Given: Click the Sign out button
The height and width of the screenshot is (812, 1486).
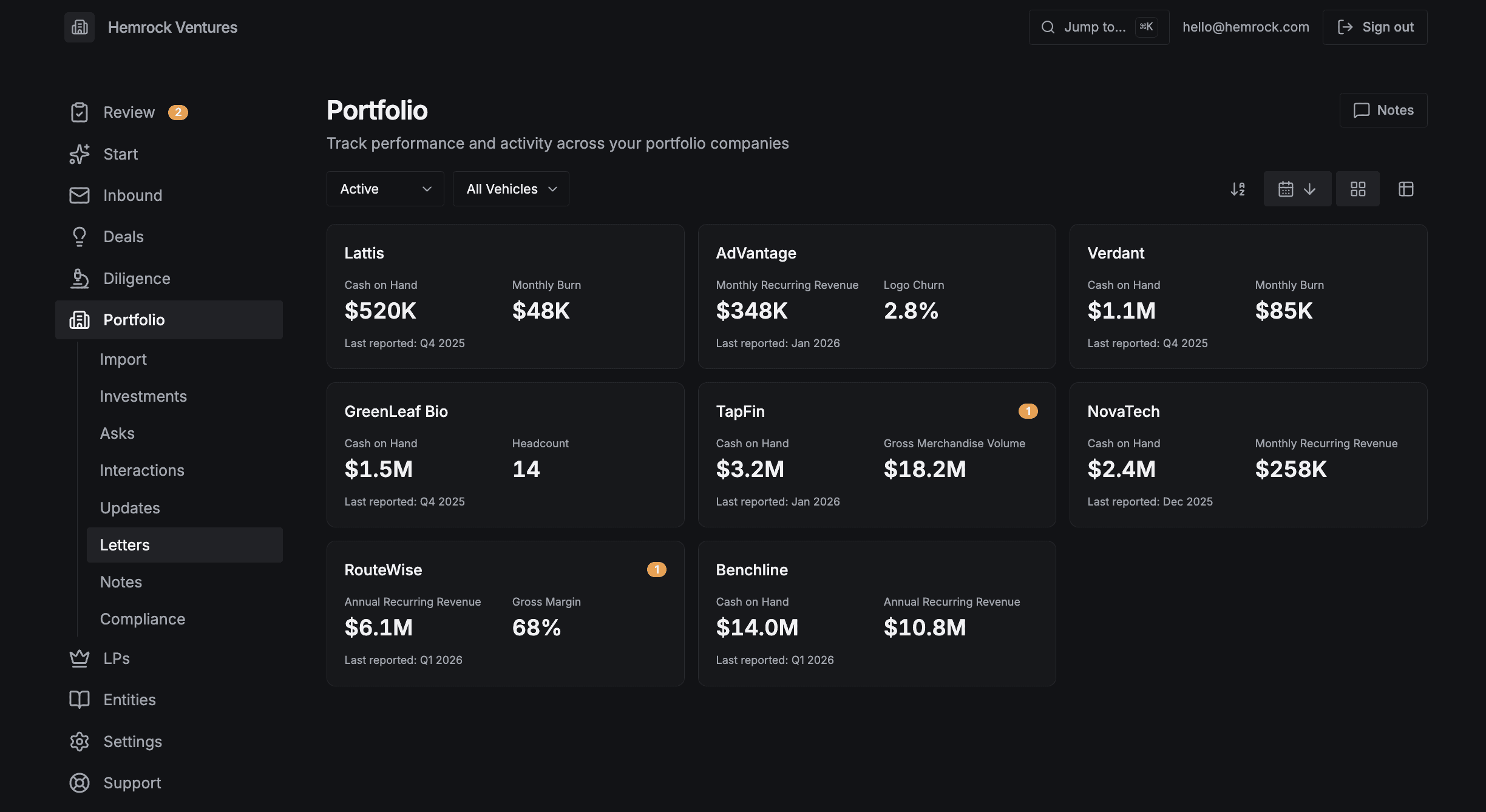Looking at the screenshot, I should coord(1375,27).
